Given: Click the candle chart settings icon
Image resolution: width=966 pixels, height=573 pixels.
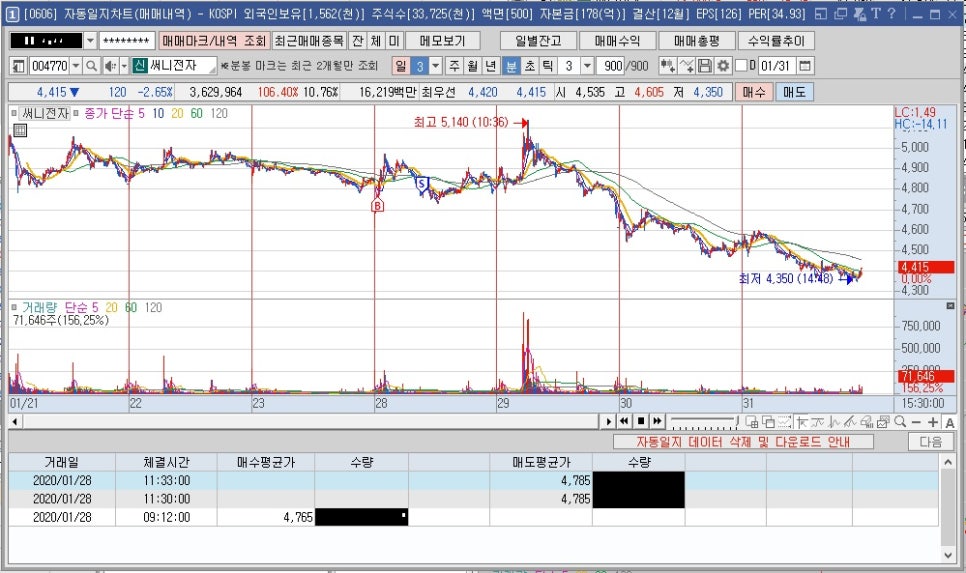Looking at the screenshot, I should 667,66.
